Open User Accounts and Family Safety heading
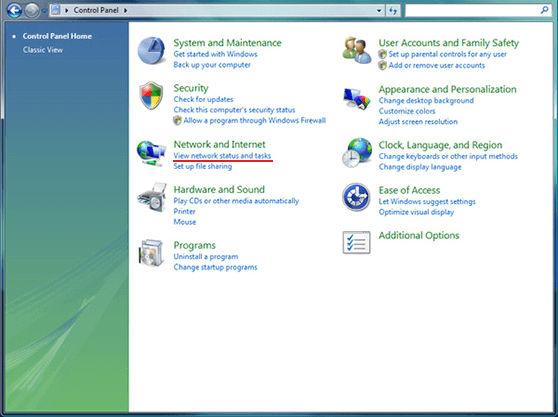Screen dimensions: 558x417 click(449, 43)
